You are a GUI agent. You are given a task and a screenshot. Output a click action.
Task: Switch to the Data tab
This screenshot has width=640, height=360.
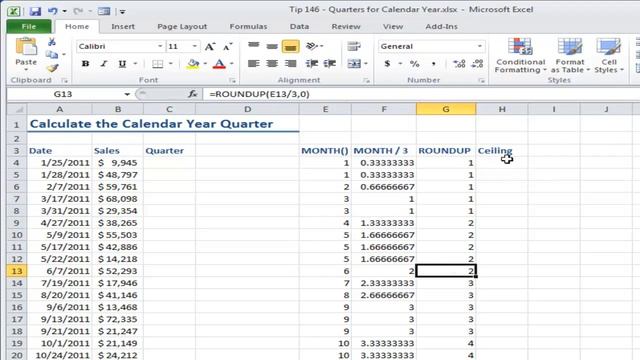[x=299, y=27]
